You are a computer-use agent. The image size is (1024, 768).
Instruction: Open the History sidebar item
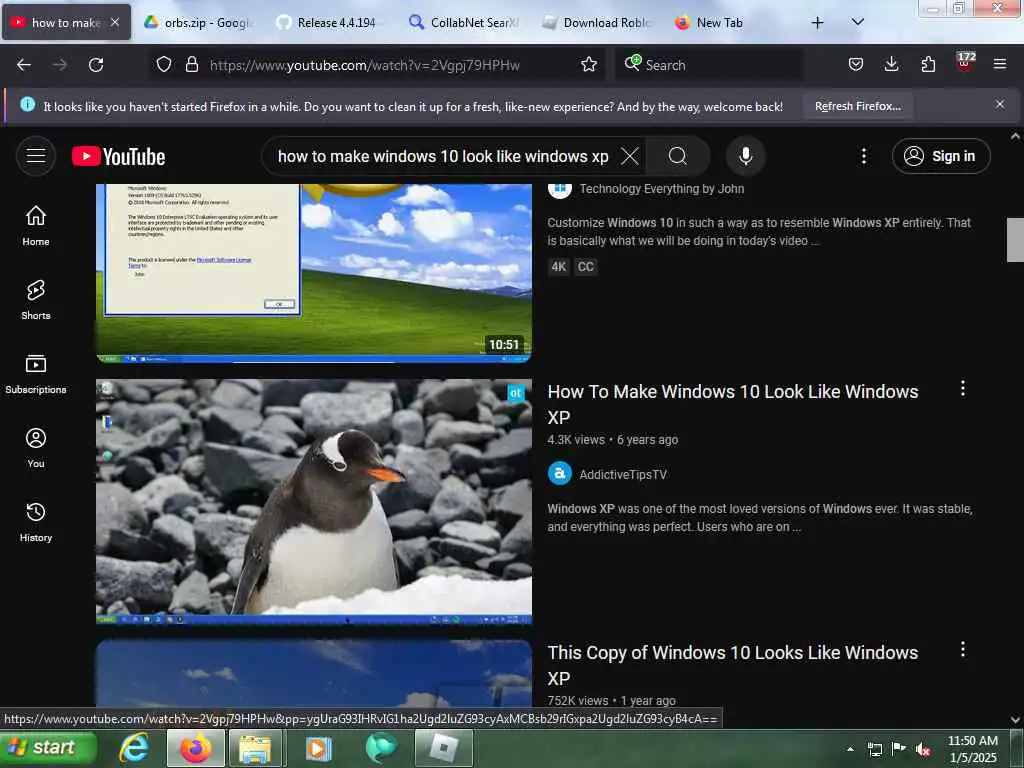(x=36, y=522)
